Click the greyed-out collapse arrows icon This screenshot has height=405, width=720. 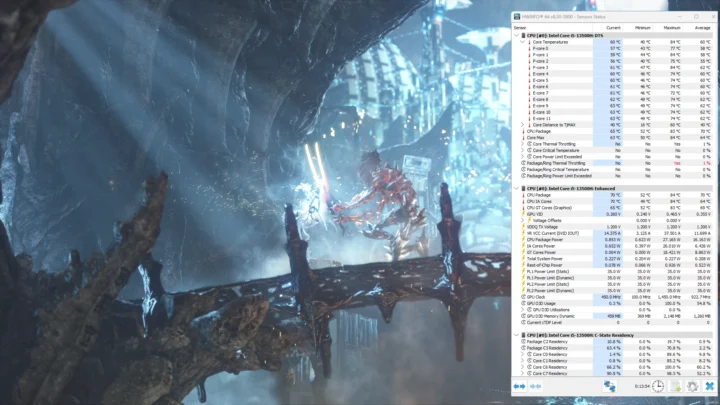(x=535, y=386)
